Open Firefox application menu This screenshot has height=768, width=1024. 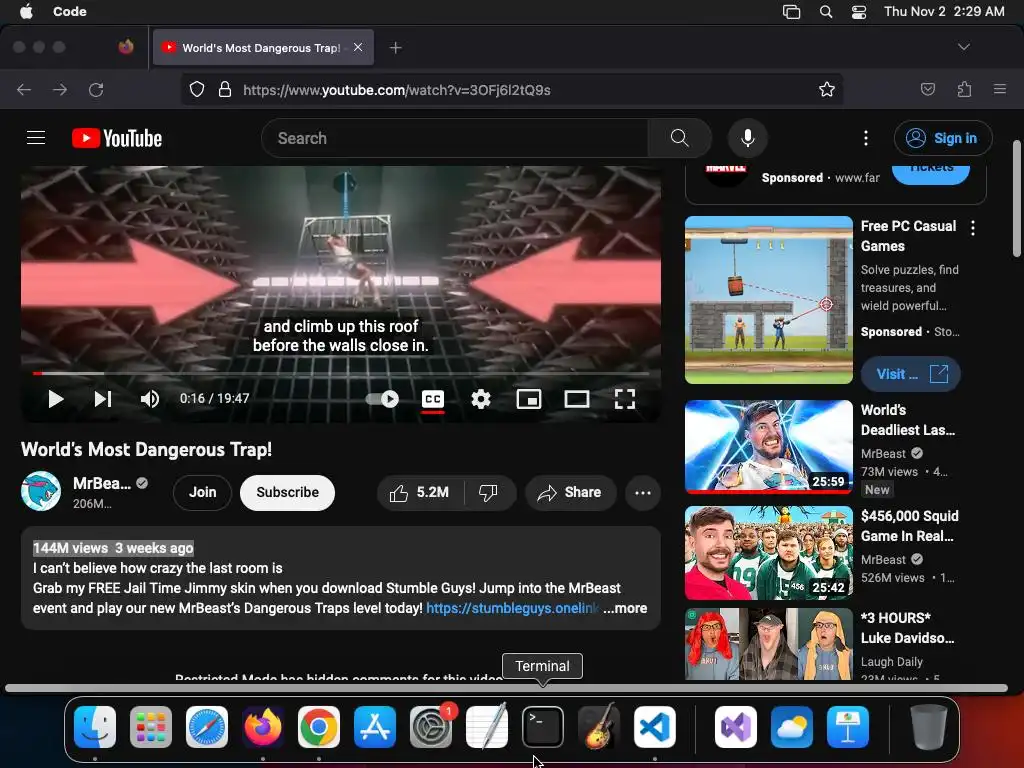(1000, 89)
